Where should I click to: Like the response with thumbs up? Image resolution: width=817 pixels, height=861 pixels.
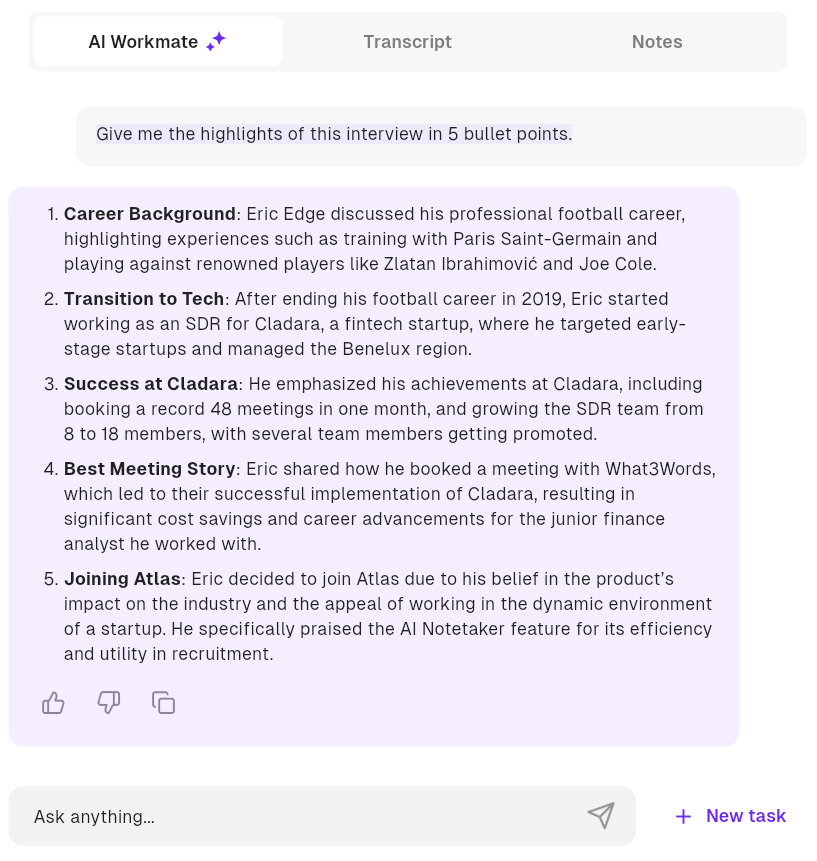(x=53, y=703)
